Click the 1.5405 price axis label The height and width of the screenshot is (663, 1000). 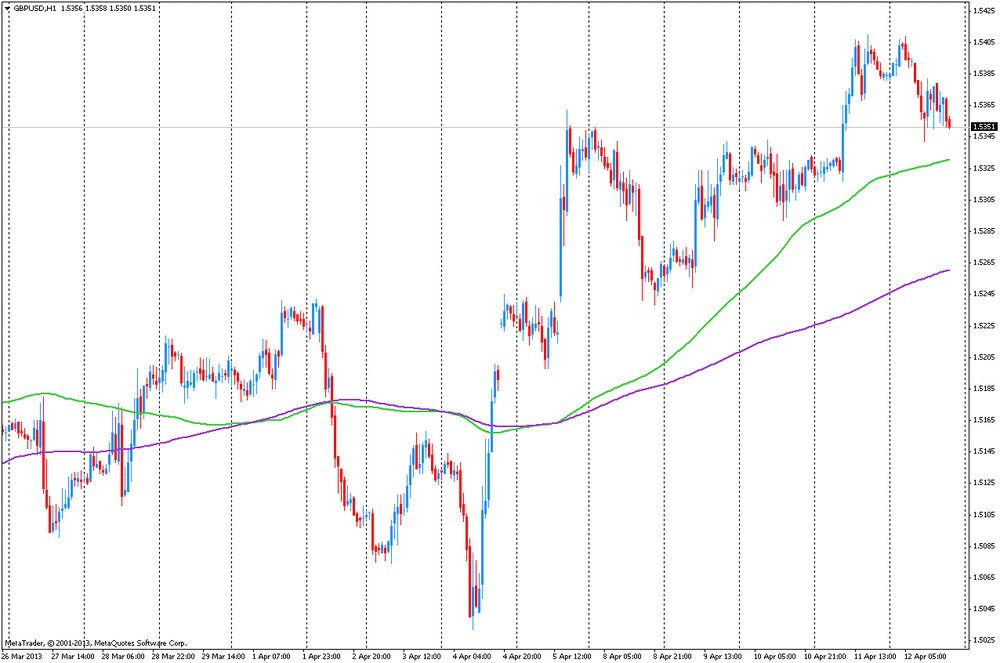[985, 42]
